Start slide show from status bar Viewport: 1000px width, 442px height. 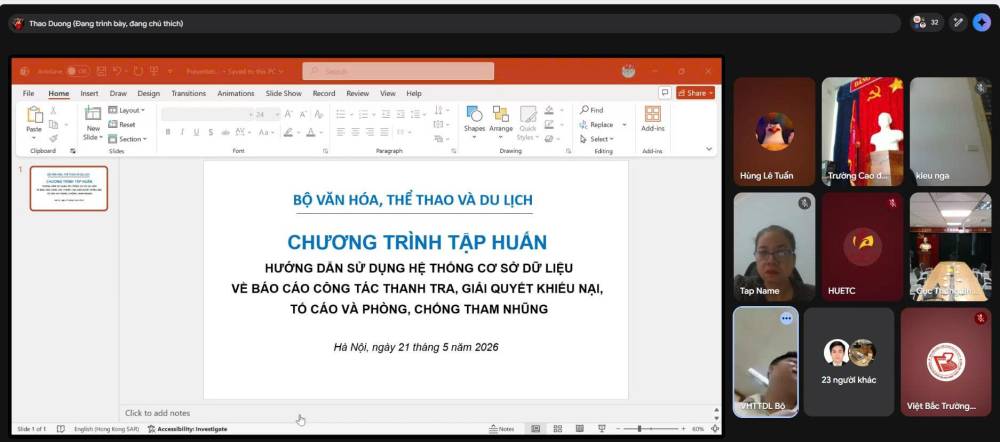pos(601,429)
